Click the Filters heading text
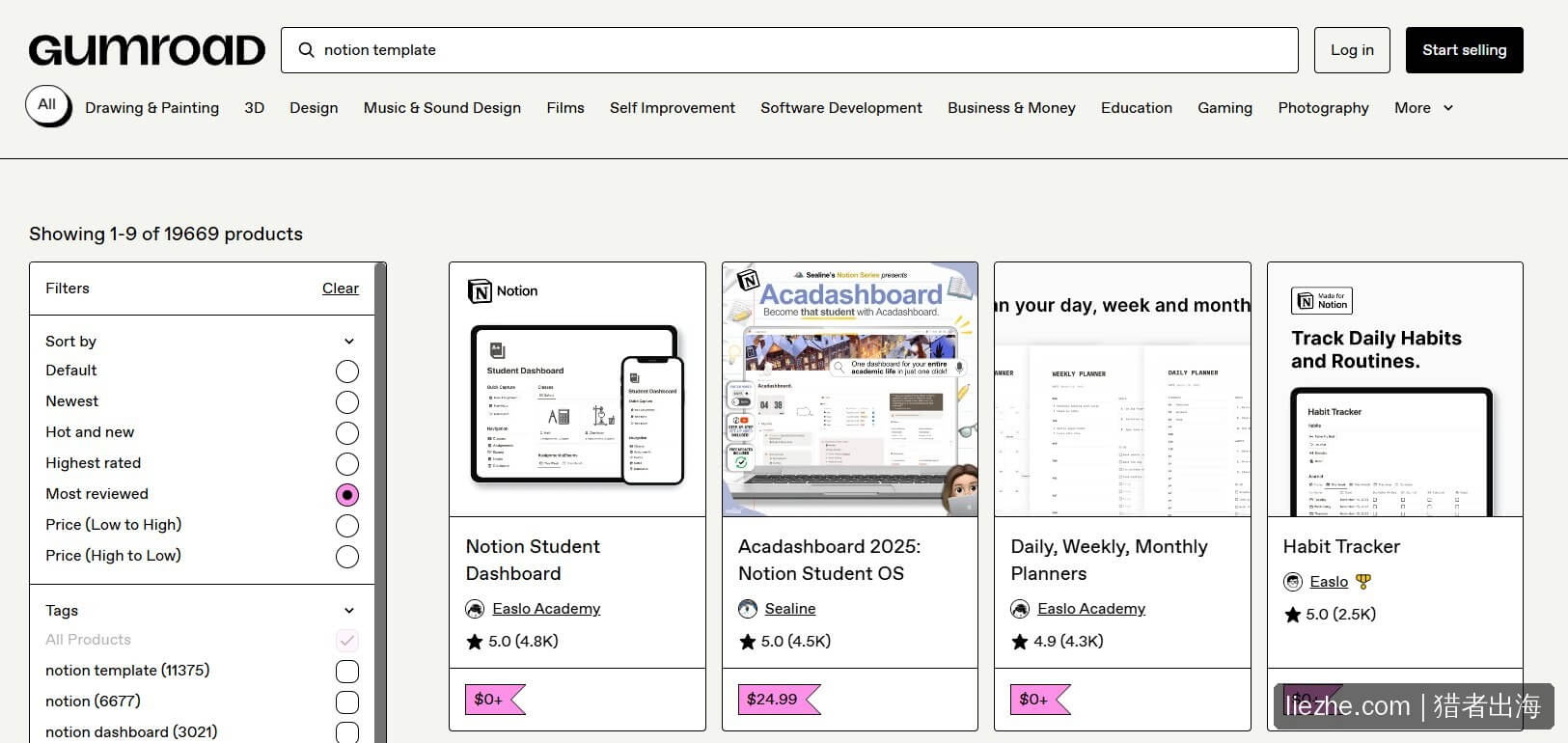The image size is (1568, 743). 68,289
